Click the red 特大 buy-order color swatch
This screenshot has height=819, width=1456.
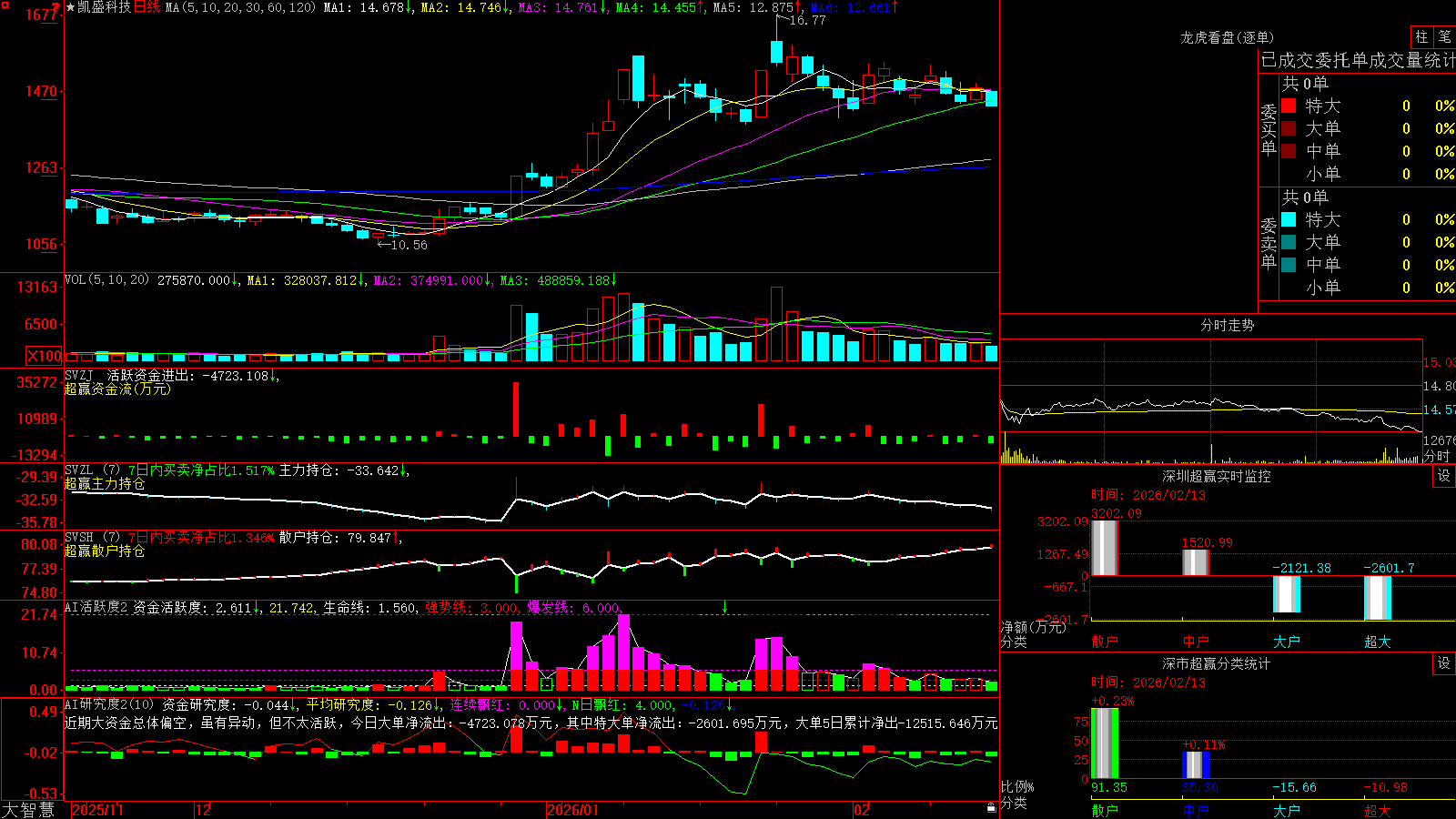tap(1289, 106)
